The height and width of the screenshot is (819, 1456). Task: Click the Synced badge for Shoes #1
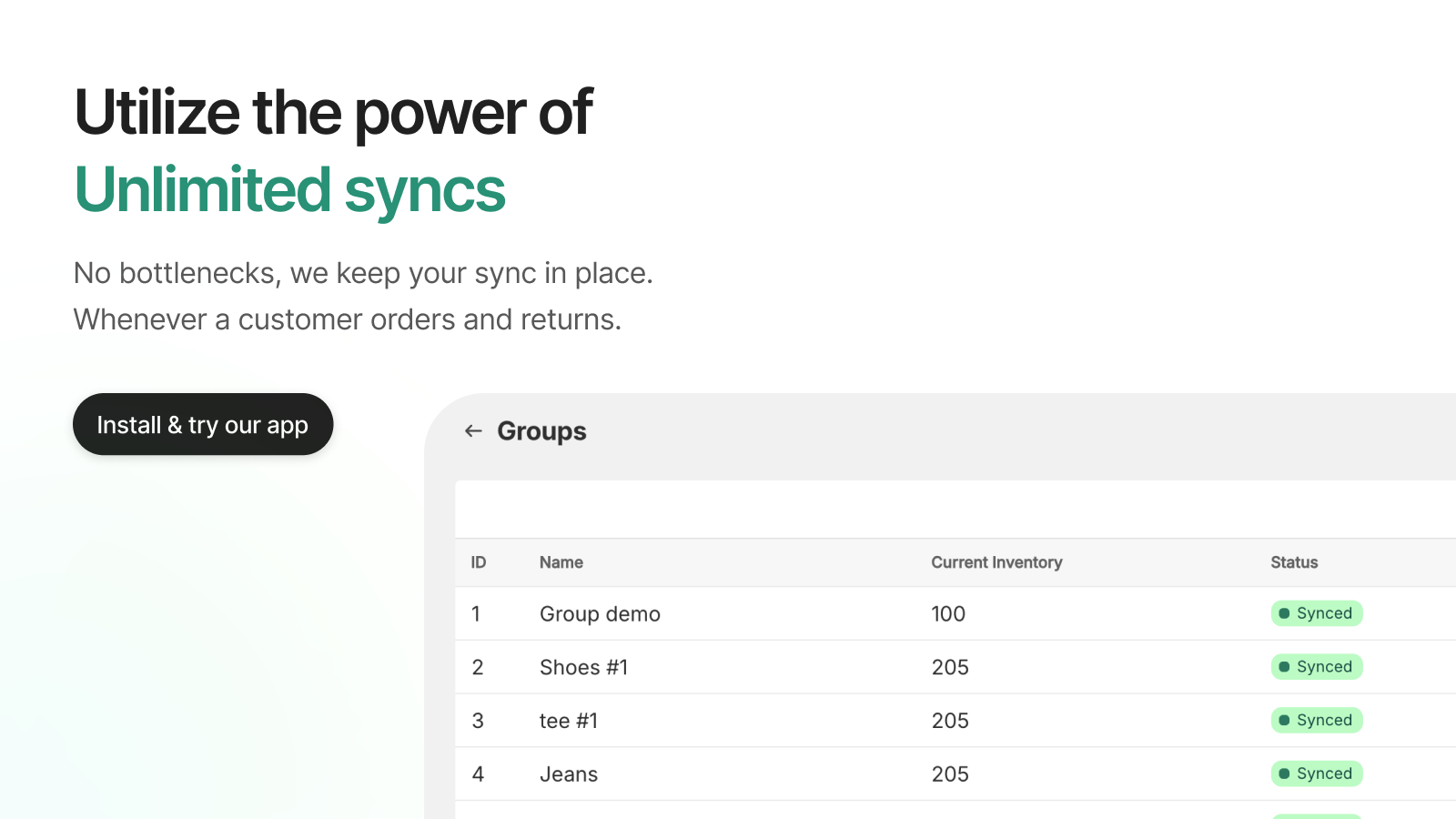point(1317,667)
